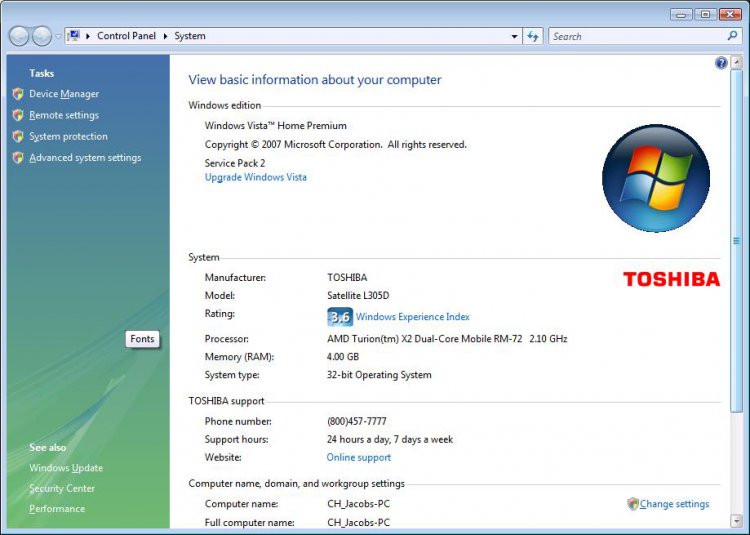Click the shield icon beside Change settings
Viewport: 750px width, 535px height.
(x=633, y=503)
